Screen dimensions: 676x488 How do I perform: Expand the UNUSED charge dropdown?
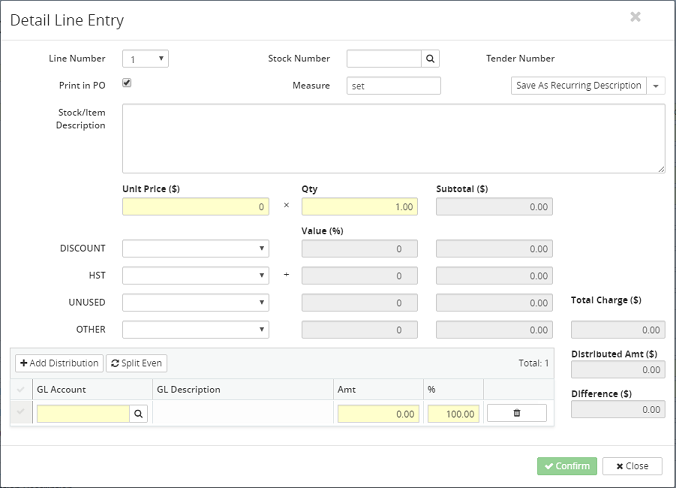point(195,303)
